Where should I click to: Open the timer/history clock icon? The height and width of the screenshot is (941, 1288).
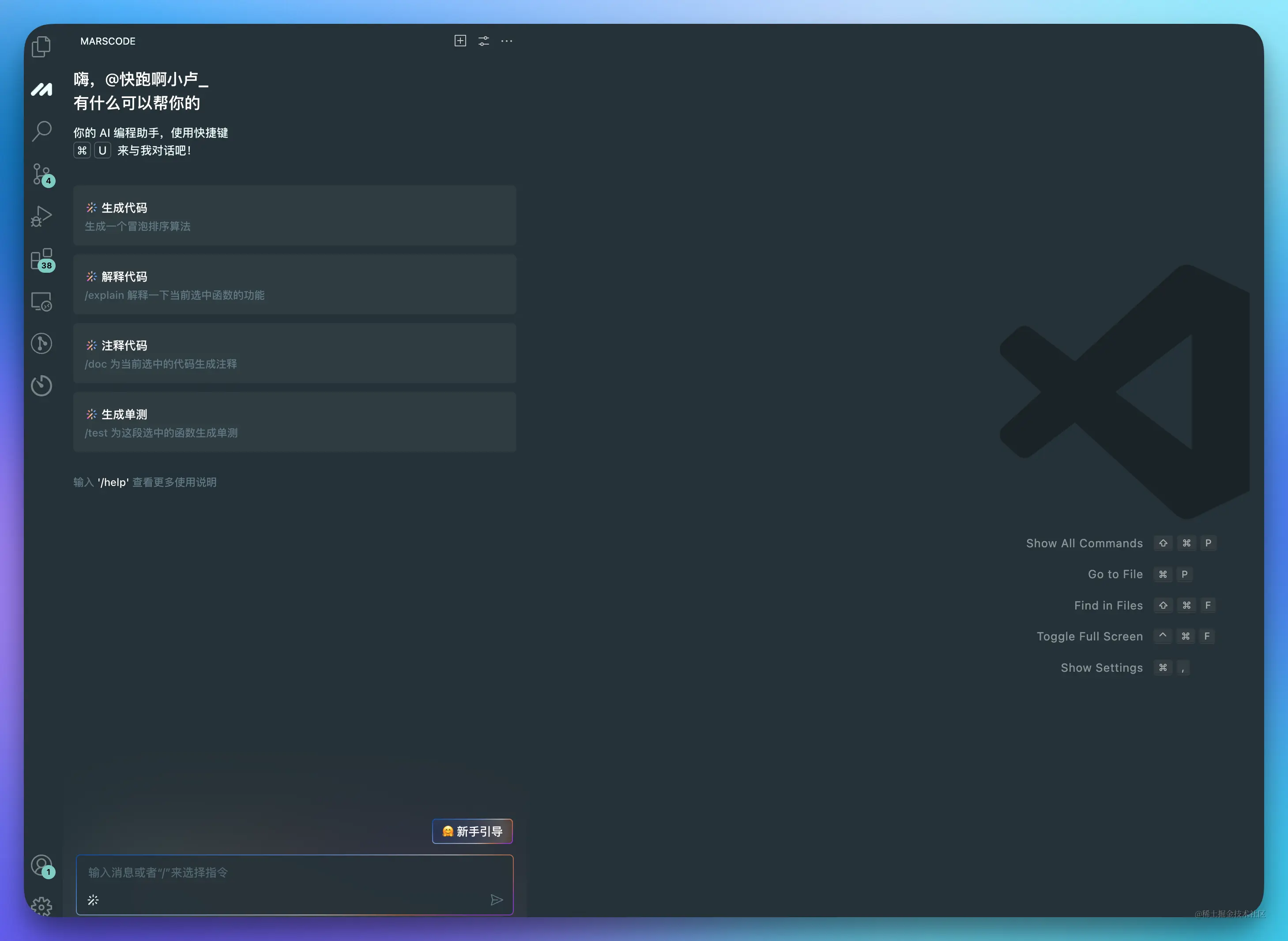tap(41, 386)
